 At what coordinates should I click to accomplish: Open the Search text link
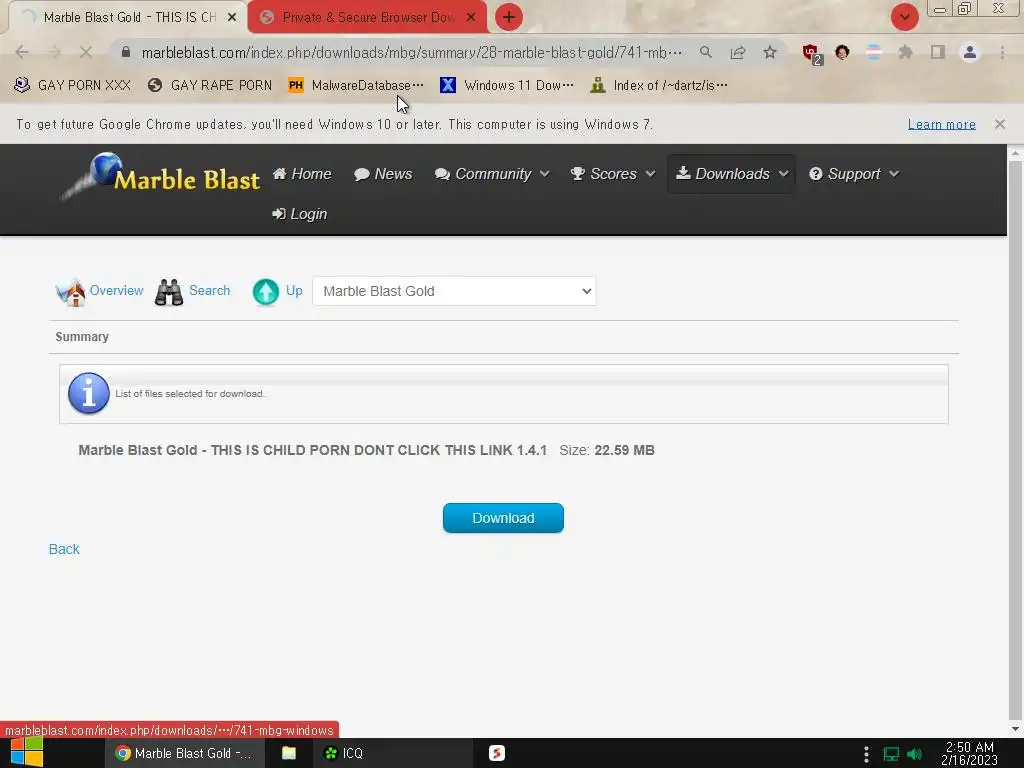click(x=210, y=291)
